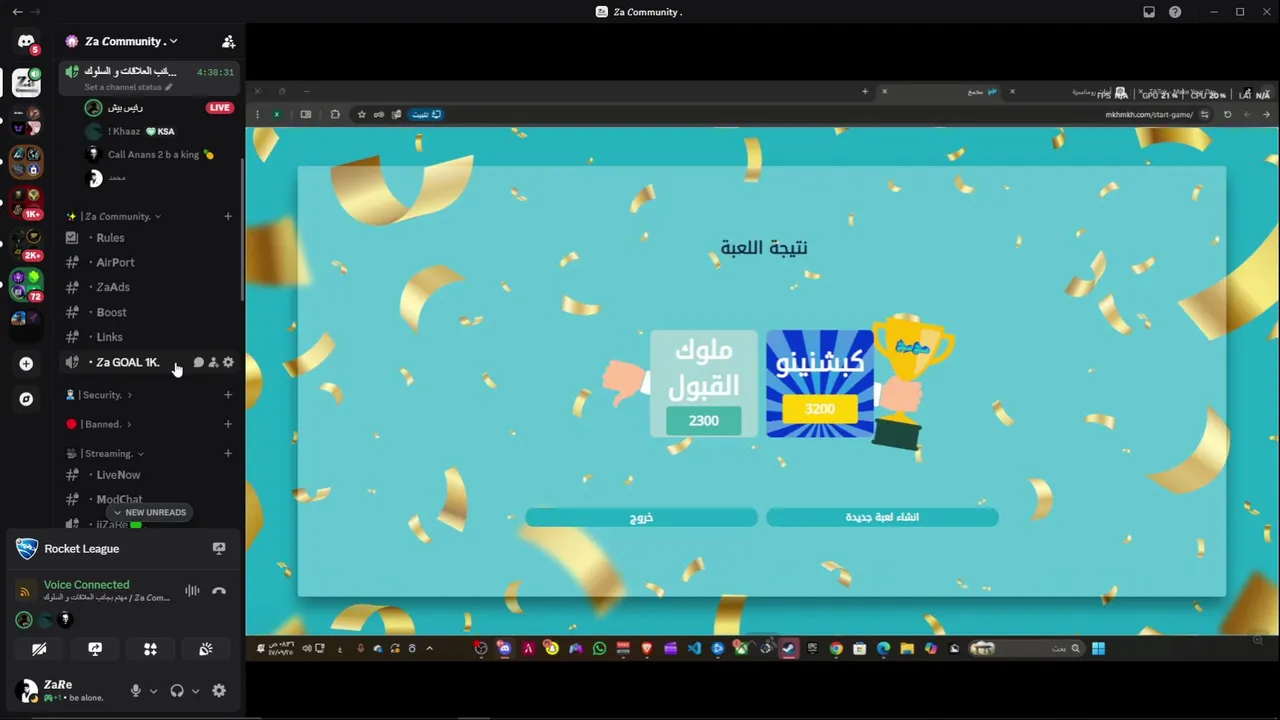Open the server folder with 2K+ badge

[x=26, y=243]
